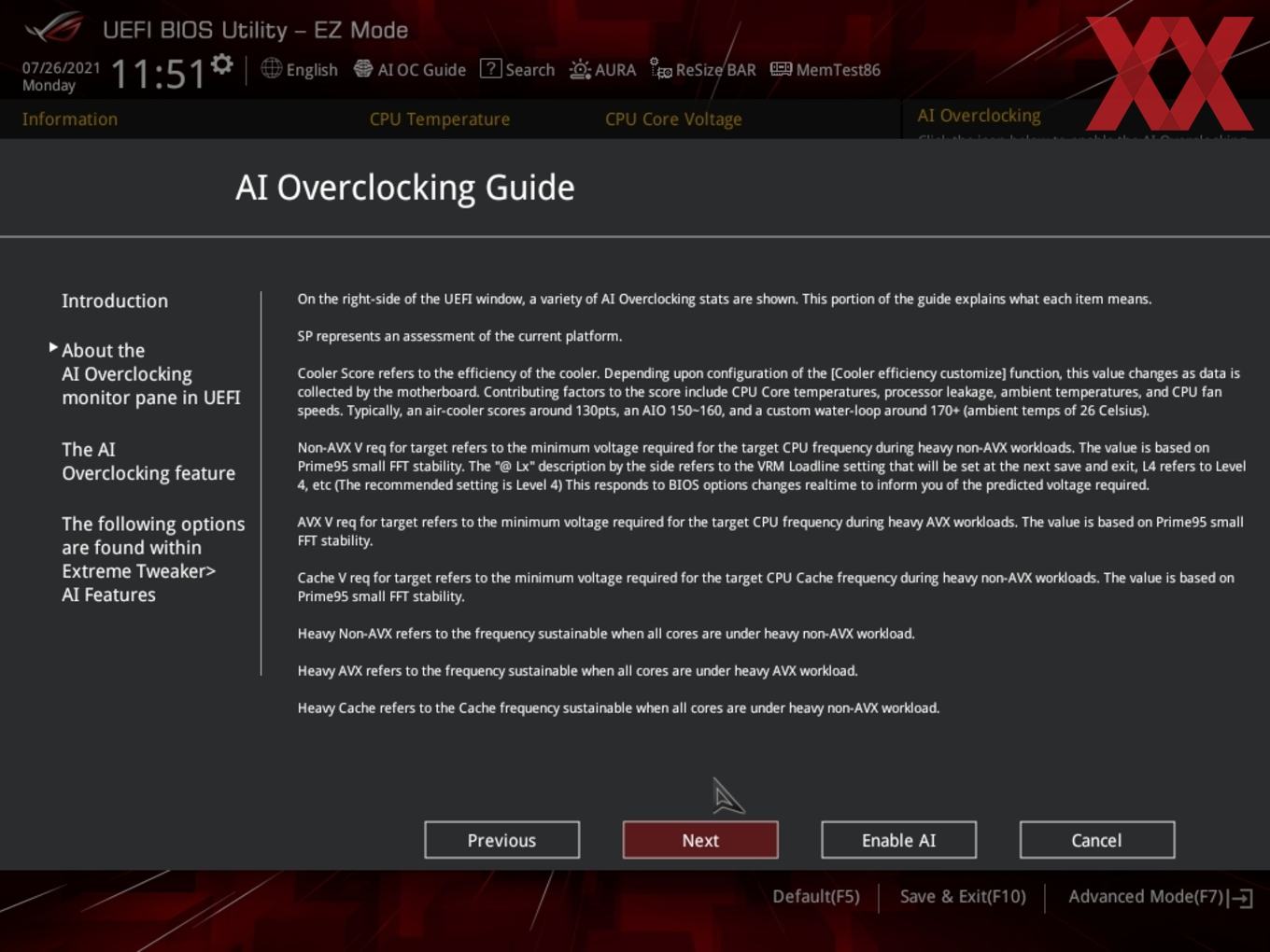Click the UEFI BIOS Utility – EZ Mode title
The image size is (1270, 952).
point(255,30)
